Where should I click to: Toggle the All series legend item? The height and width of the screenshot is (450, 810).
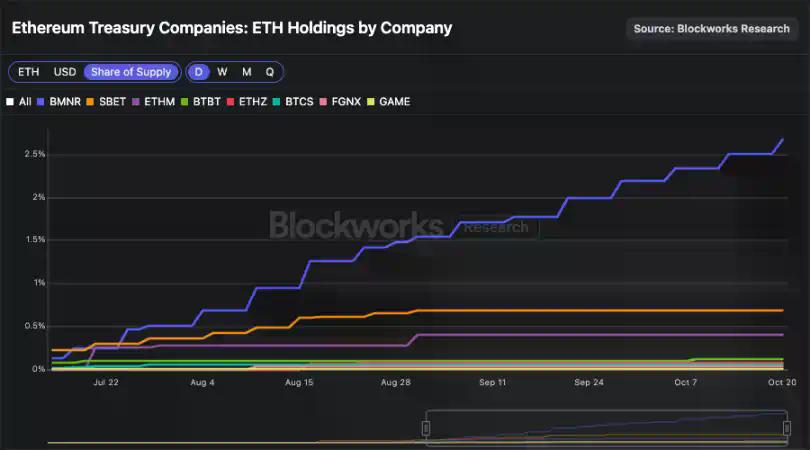[18, 102]
